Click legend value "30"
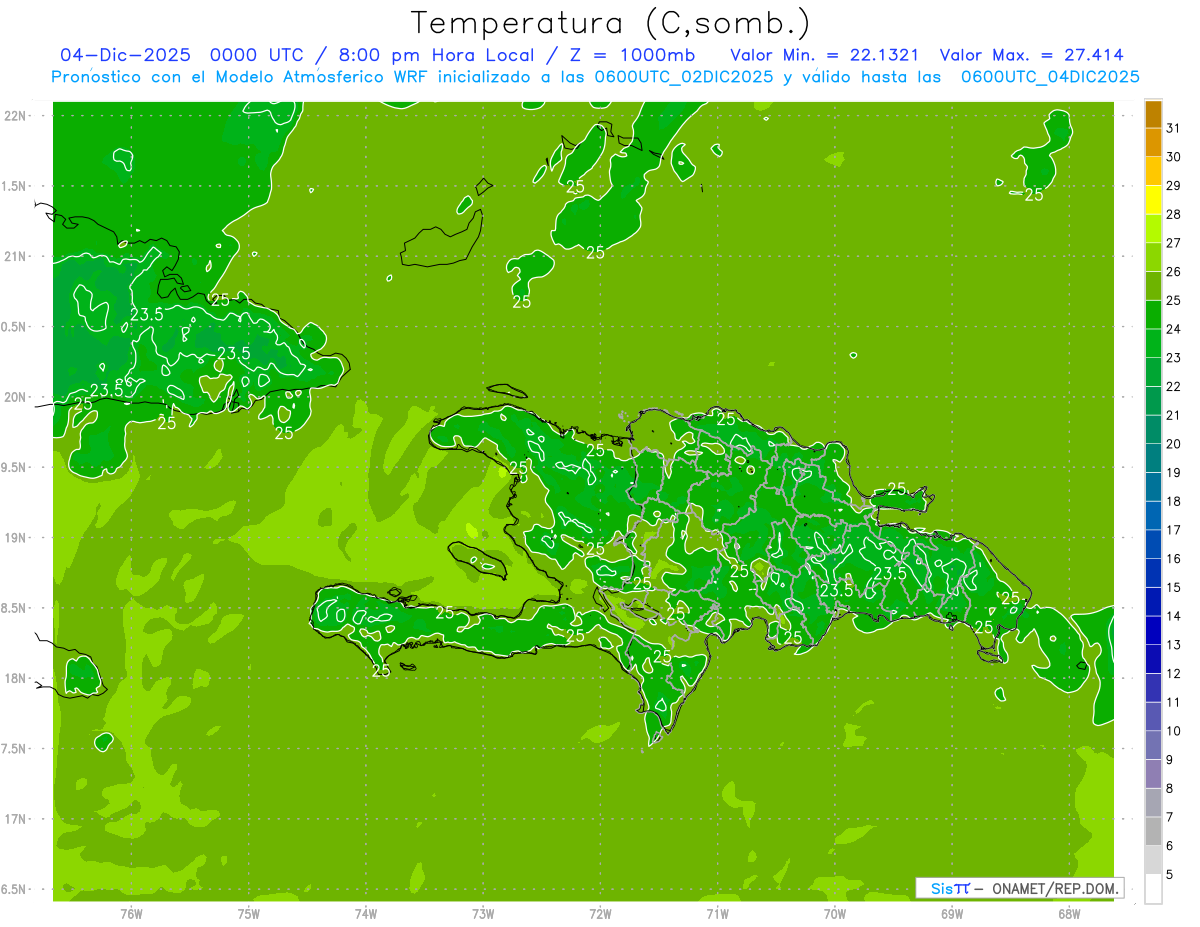The height and width of the screenshot is (927, 1200). (1174, 157)
